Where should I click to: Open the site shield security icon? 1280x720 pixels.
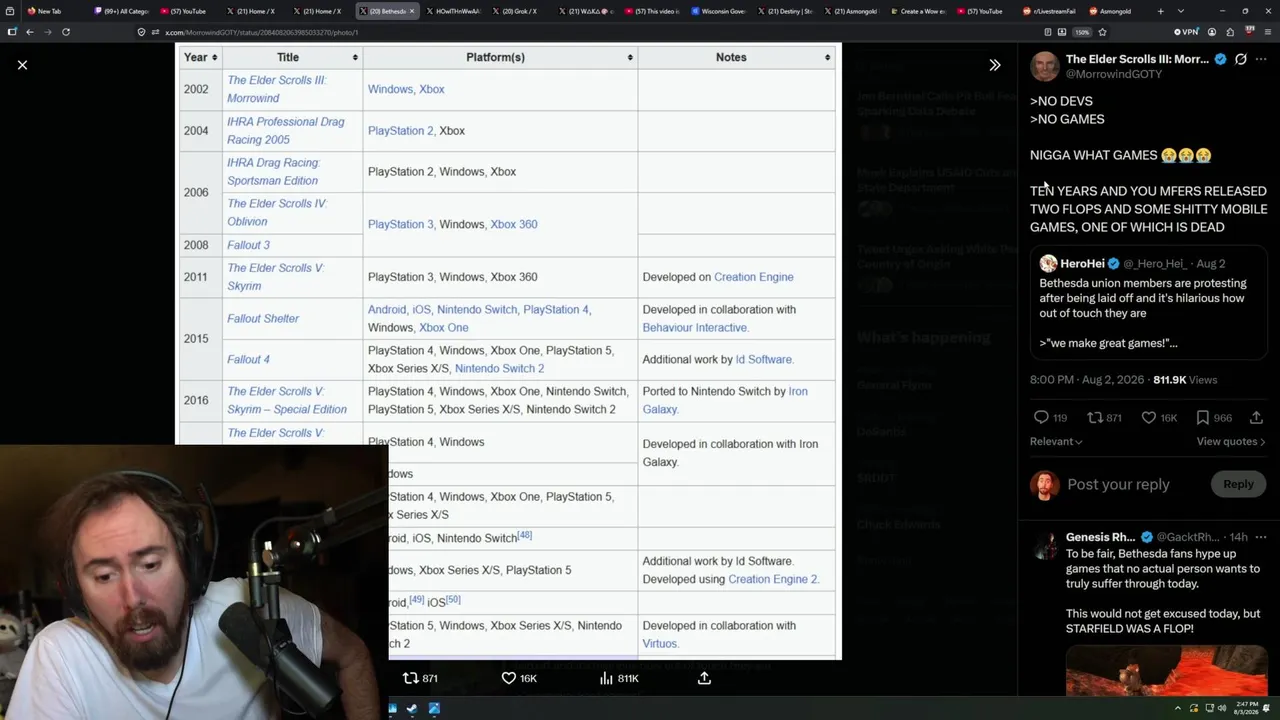click(143, 32)
